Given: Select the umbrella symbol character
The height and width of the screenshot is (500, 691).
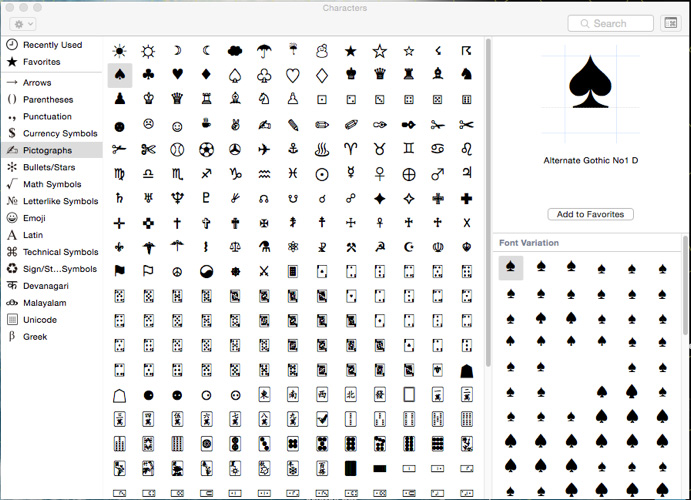Looking at the screenshot, I should (x=264, y=51).
